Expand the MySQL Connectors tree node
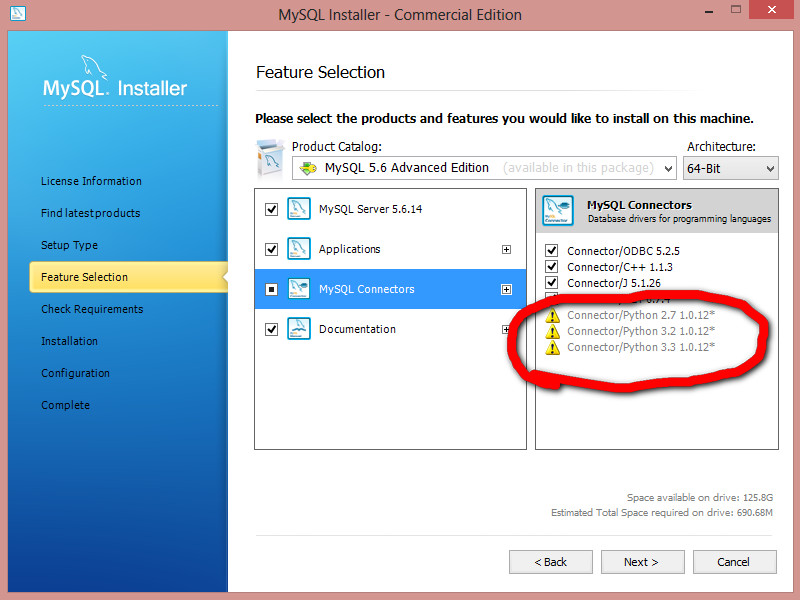 click(x=506, y=289)
